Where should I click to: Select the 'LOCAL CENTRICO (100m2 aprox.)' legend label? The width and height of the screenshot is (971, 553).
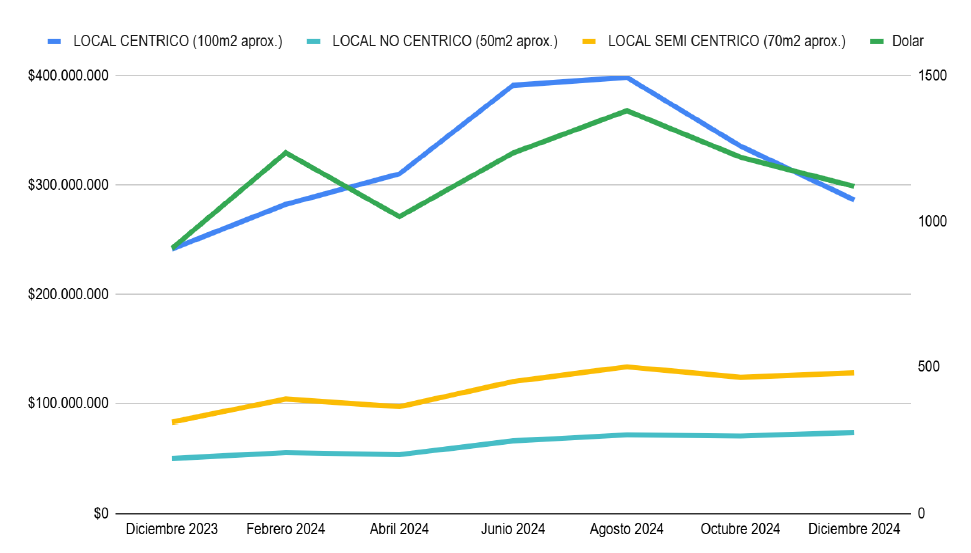point(178,41)
